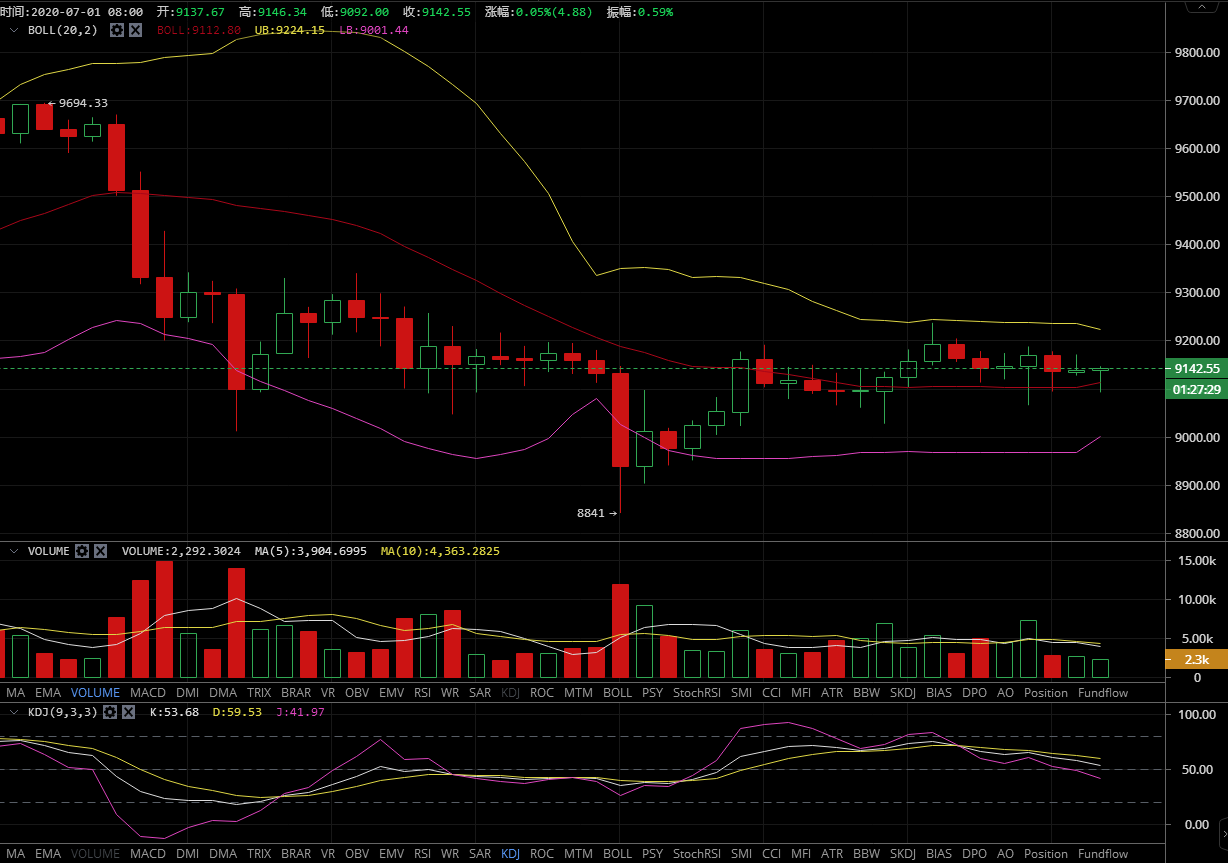Choose Fundflow in the bottom indicator row
Image resolution: width=1228 pixels, height=863 pixels.
pos(1102,854)
